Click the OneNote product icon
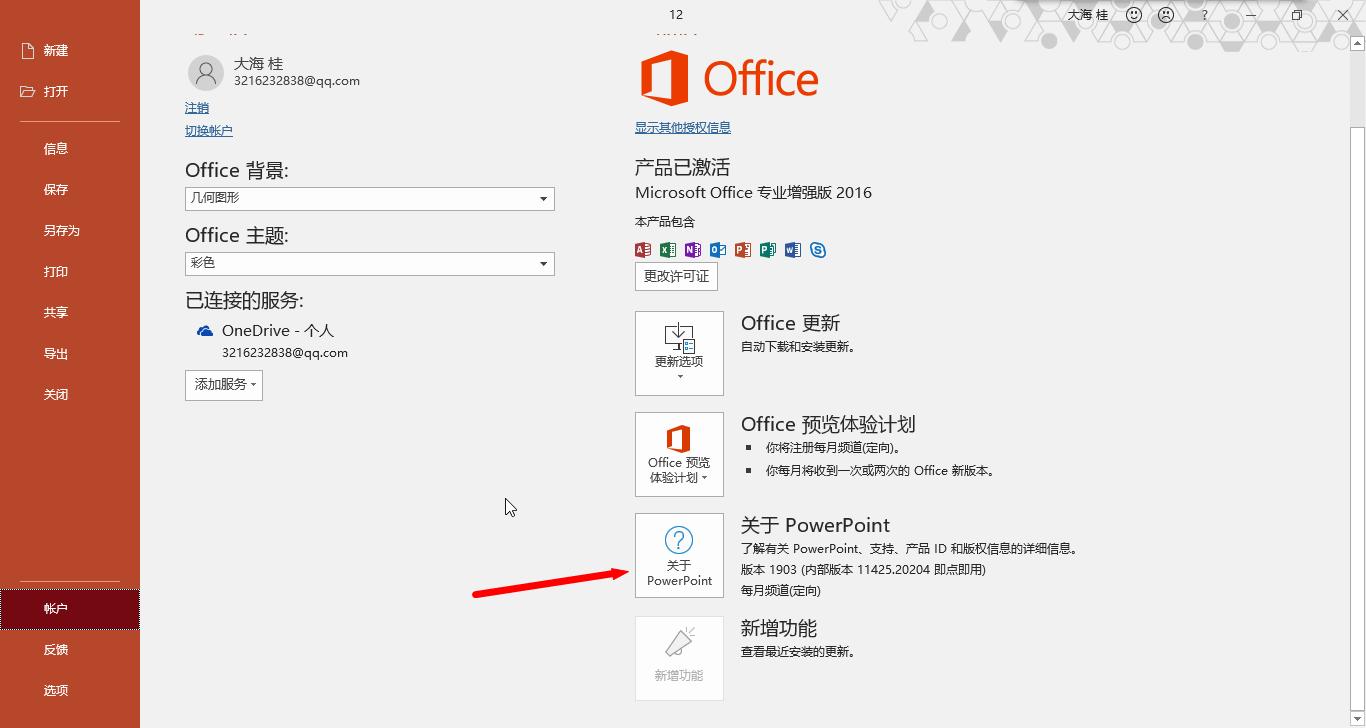 click(693, 250)
